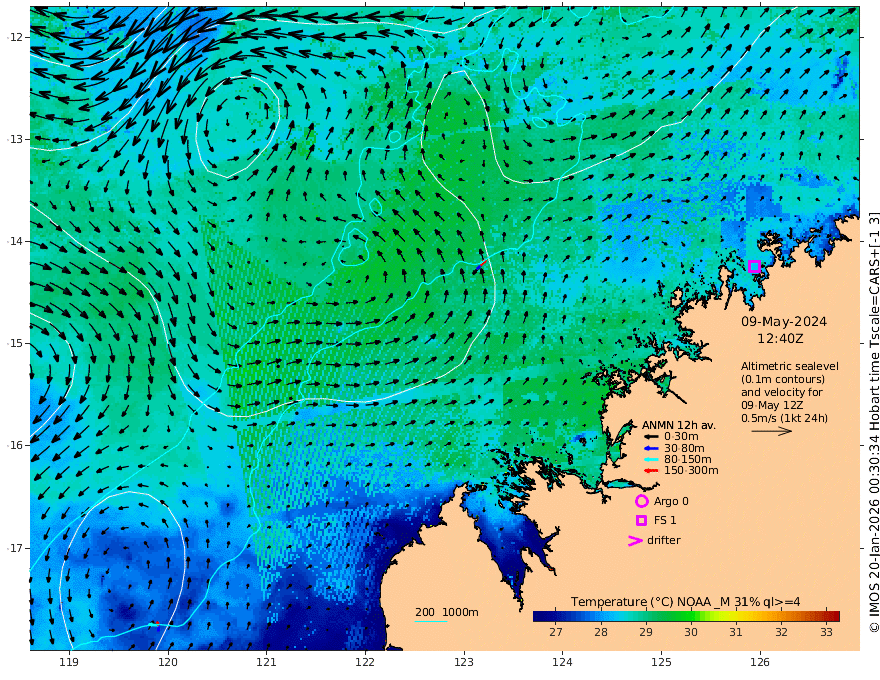Click the '31' colorbar tick label
Screen dimensions: 880x680
point(736,632)
